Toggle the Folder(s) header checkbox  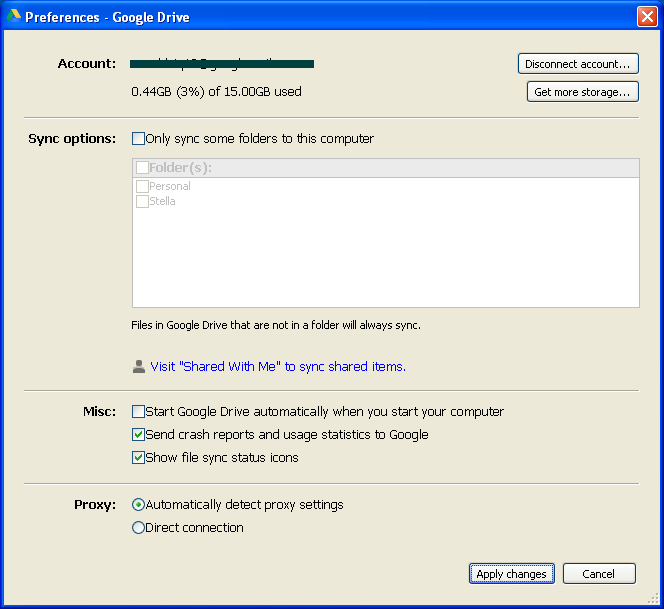[142, 168]
